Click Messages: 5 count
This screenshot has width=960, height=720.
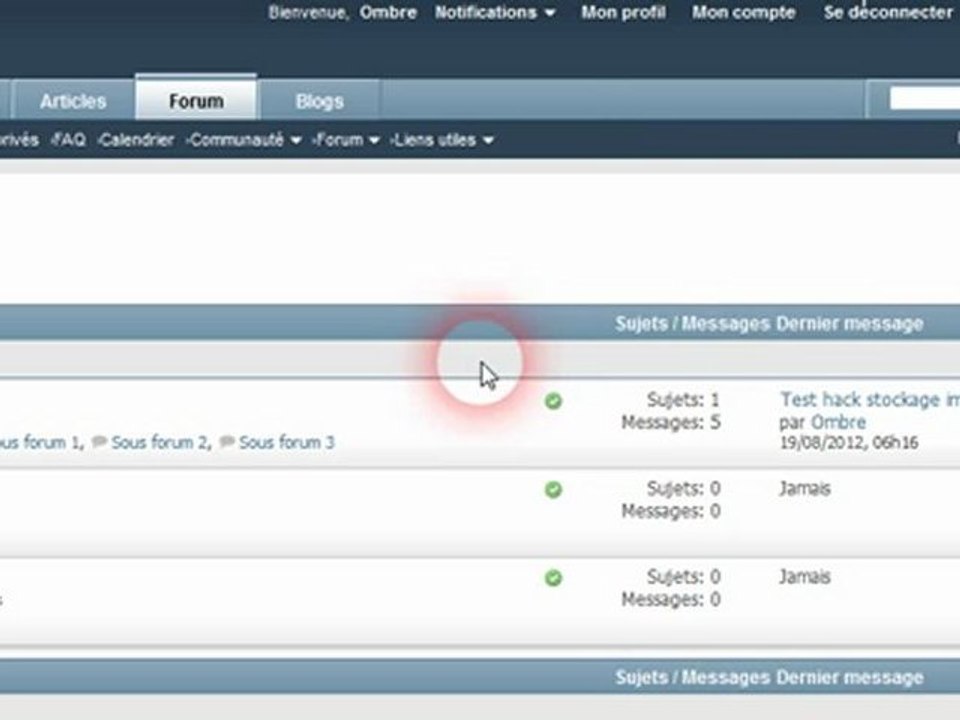tap(671, 422)
